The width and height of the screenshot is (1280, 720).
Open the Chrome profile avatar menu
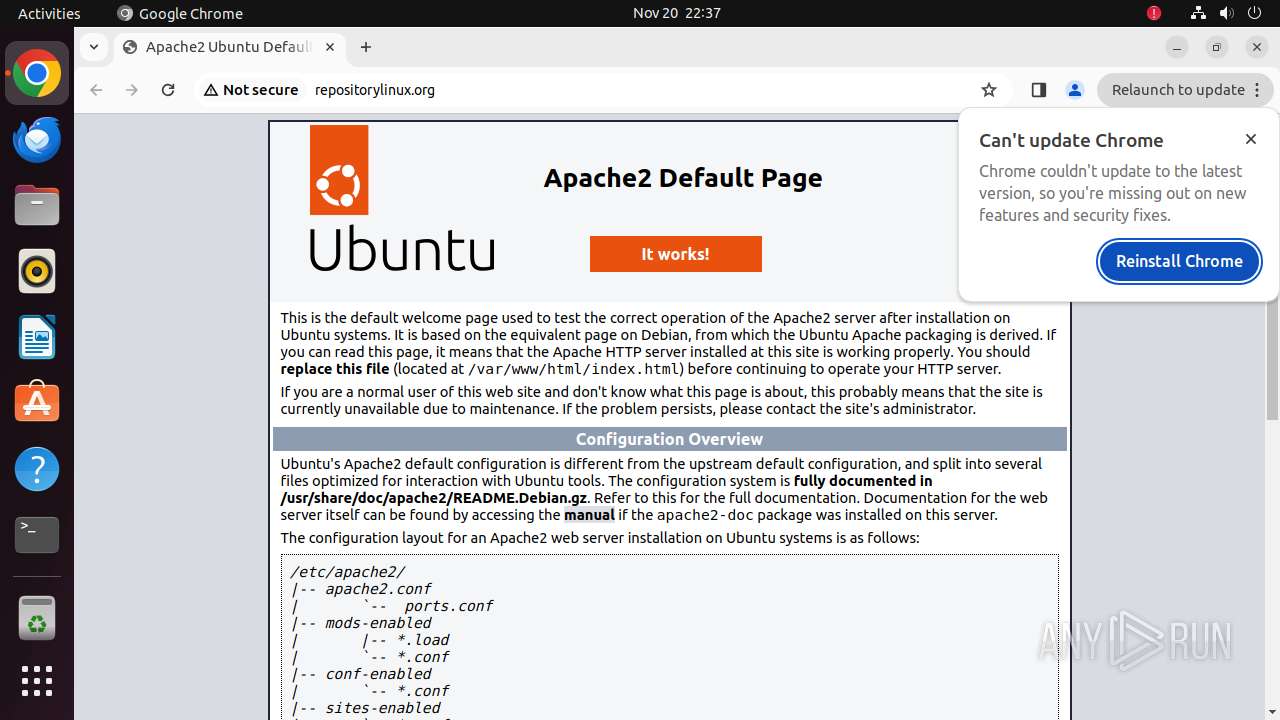tap(1075, 90)
